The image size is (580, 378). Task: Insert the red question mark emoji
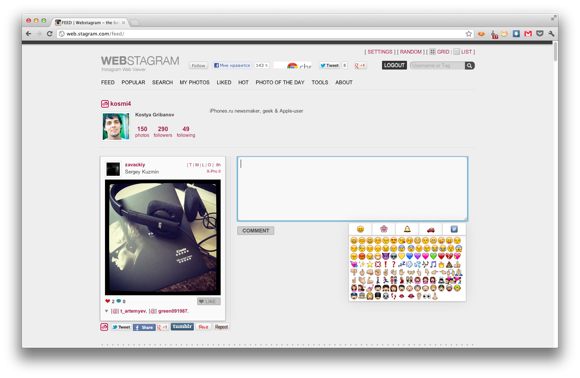click(x=394, y=264)
